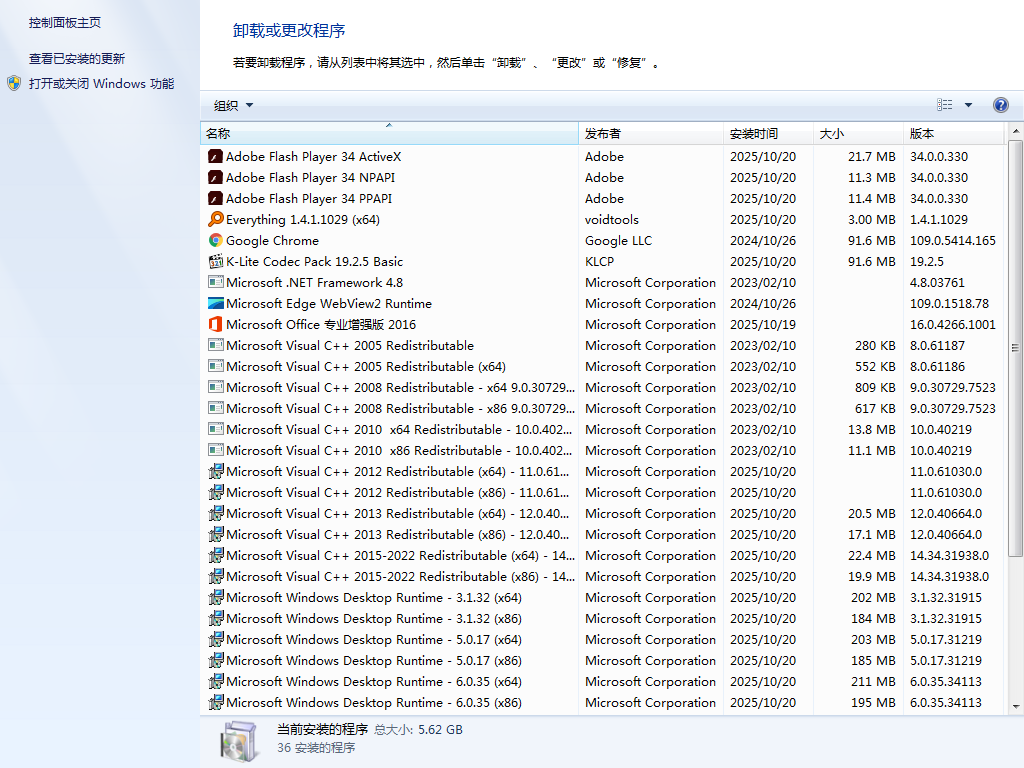Viewport: 1024px width, 768px height.
Task: Click the view layout icon in toolbar
Action: 945,105
